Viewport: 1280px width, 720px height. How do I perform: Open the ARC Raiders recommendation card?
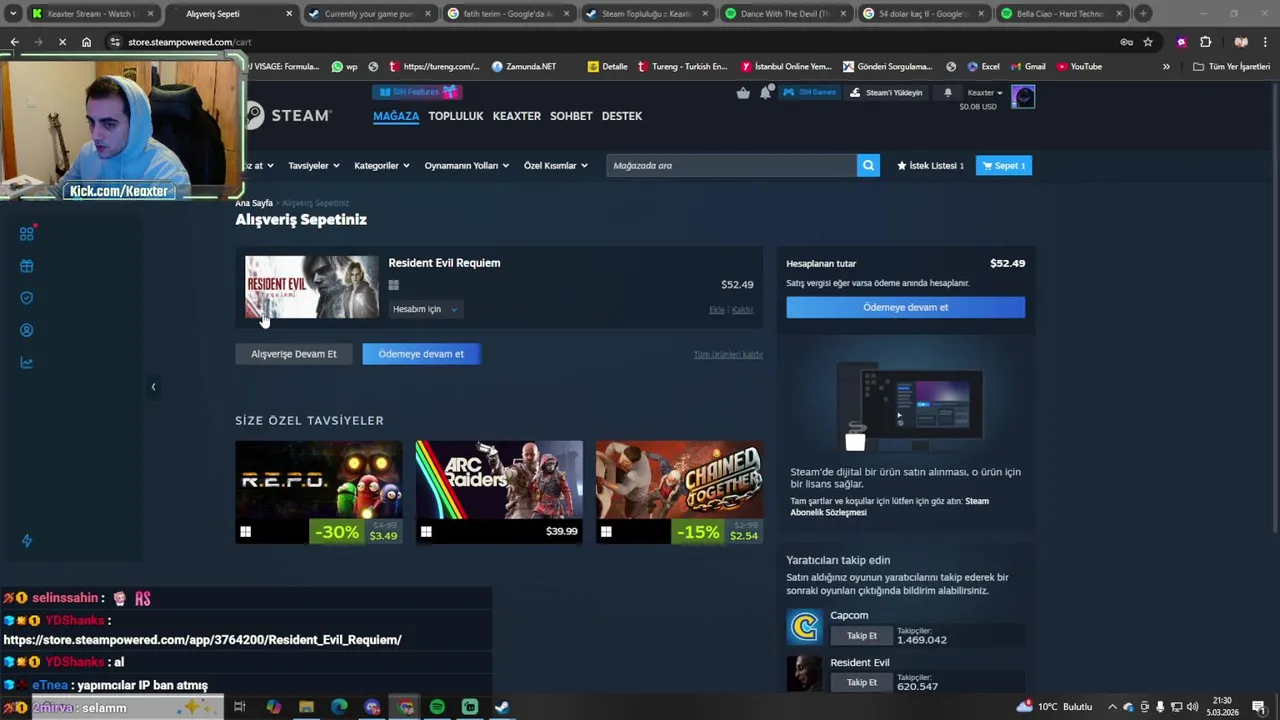499,492
